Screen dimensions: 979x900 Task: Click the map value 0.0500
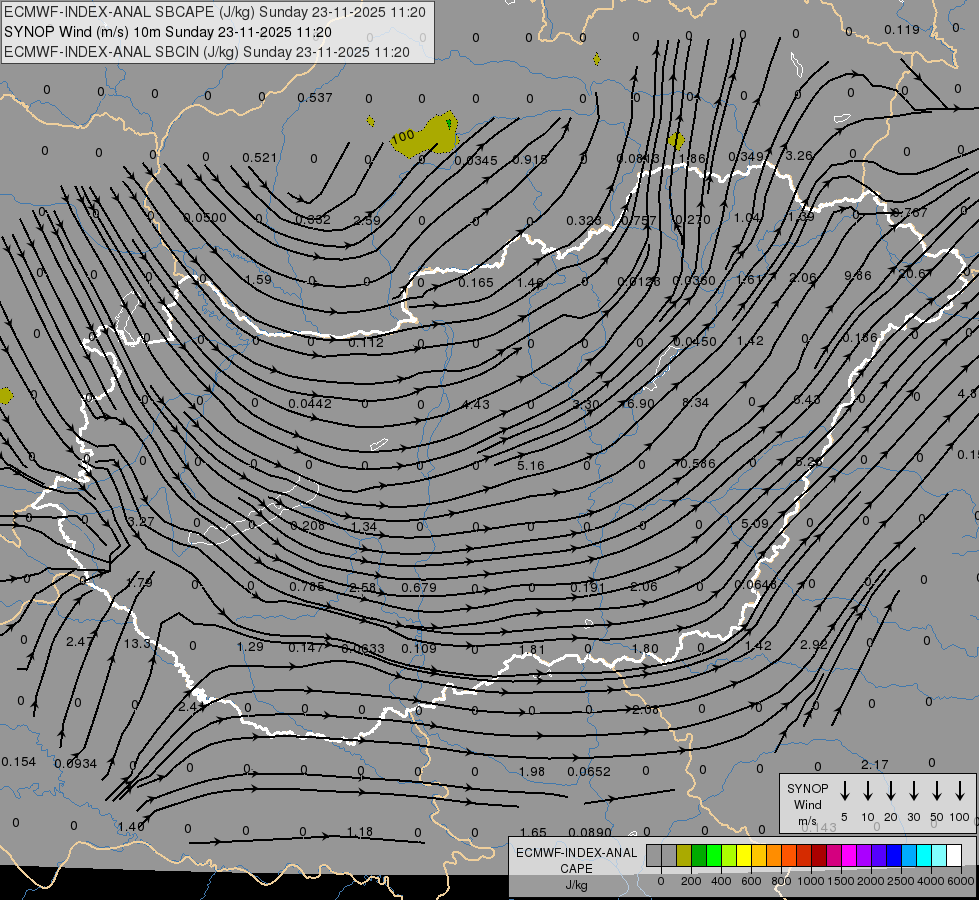coord(205,218)
